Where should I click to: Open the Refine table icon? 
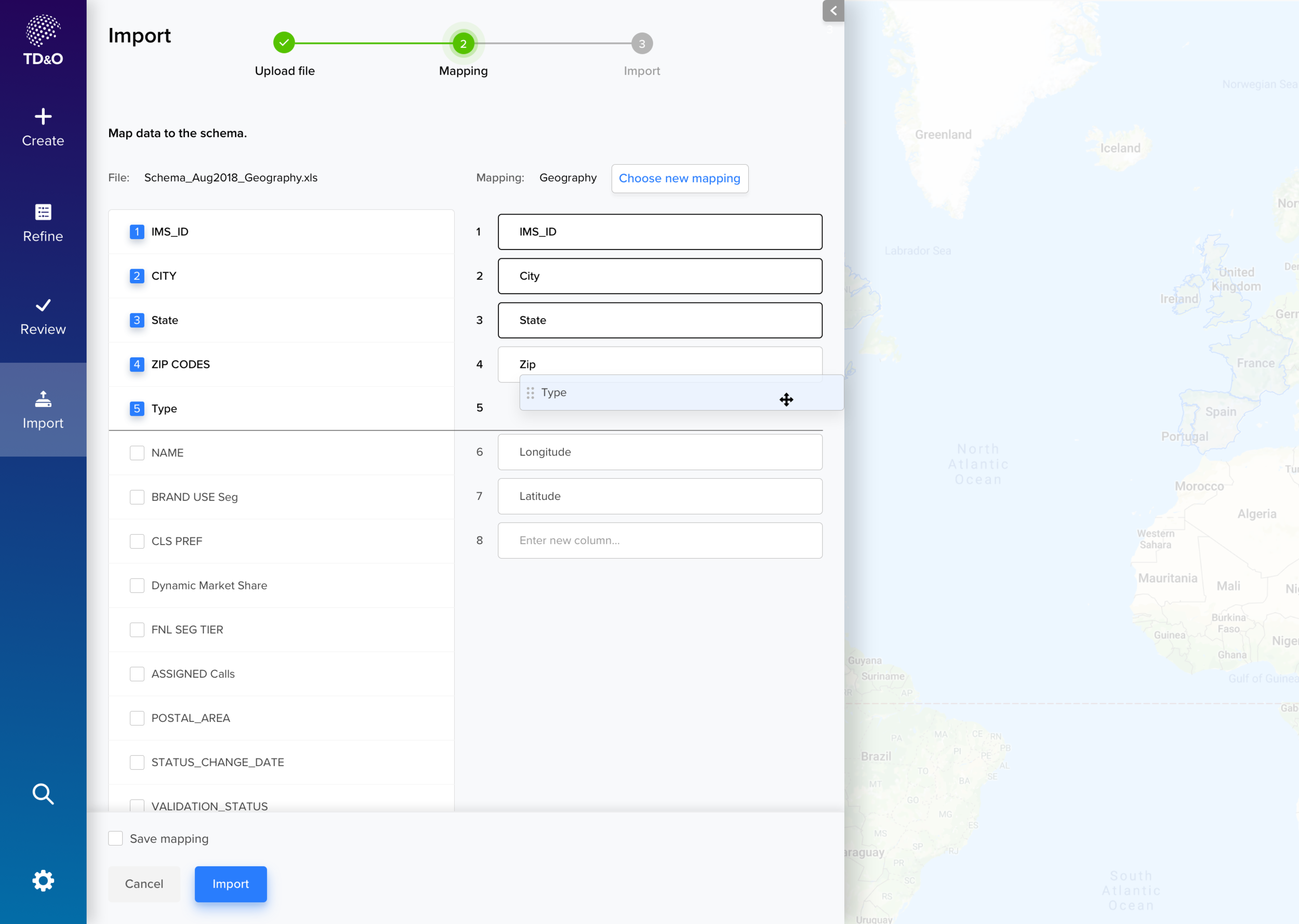(x=43, y=212)
